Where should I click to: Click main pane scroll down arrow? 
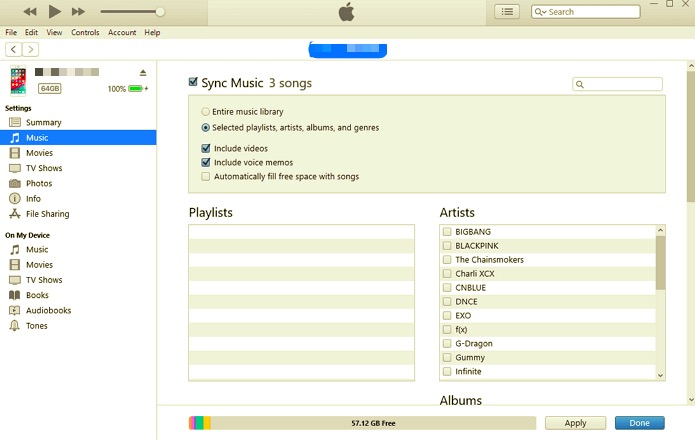coord(691,400)
